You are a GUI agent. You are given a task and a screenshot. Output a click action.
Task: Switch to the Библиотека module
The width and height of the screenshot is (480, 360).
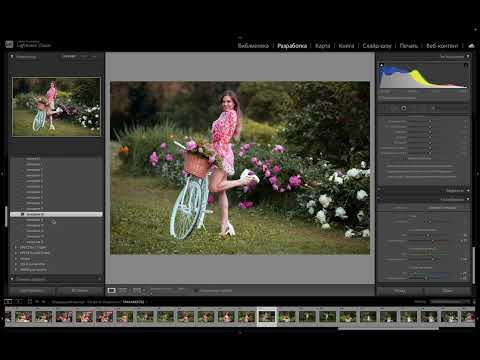(x=253, y=46)
